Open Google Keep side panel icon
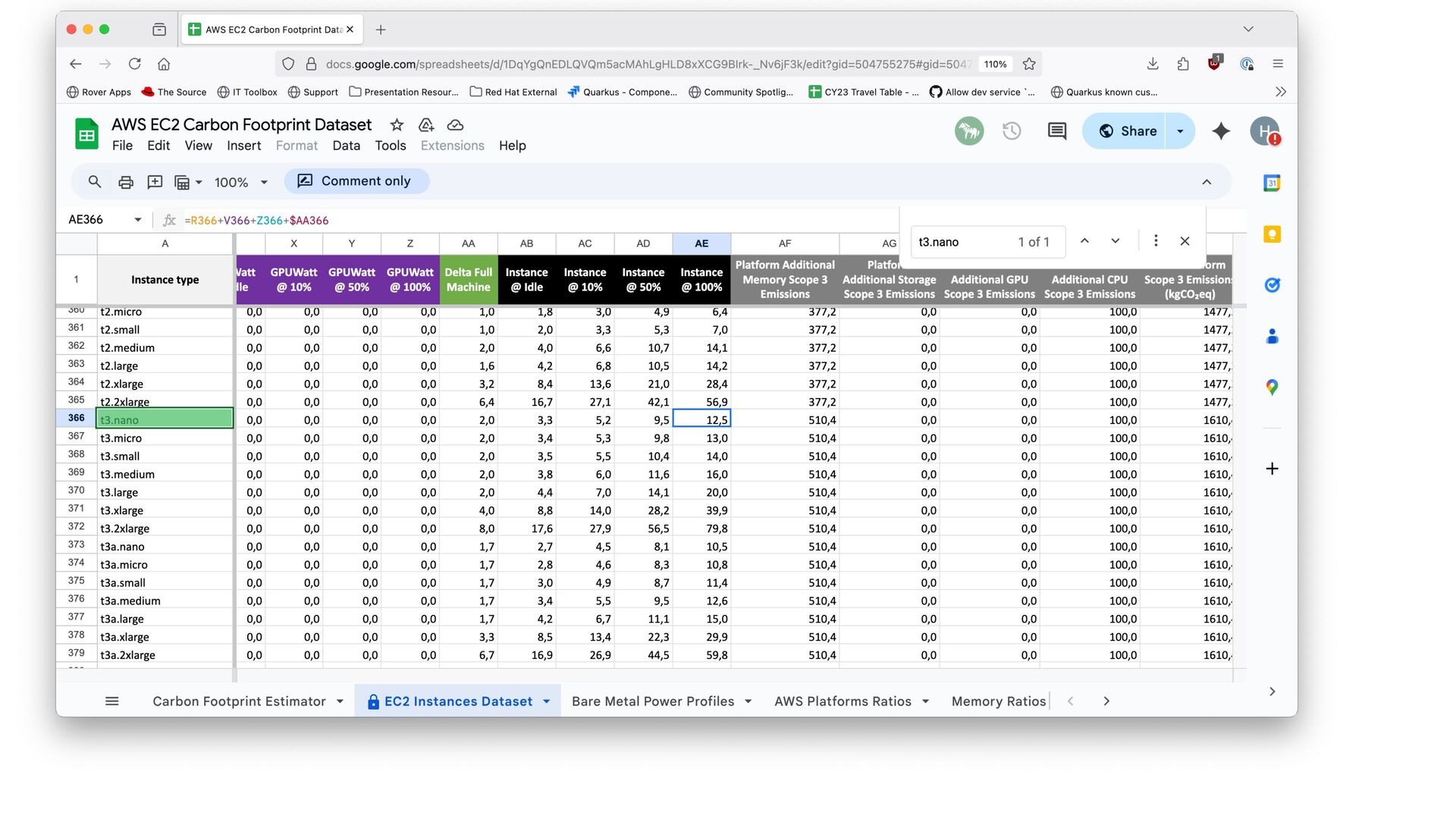 coord(1272,234)
